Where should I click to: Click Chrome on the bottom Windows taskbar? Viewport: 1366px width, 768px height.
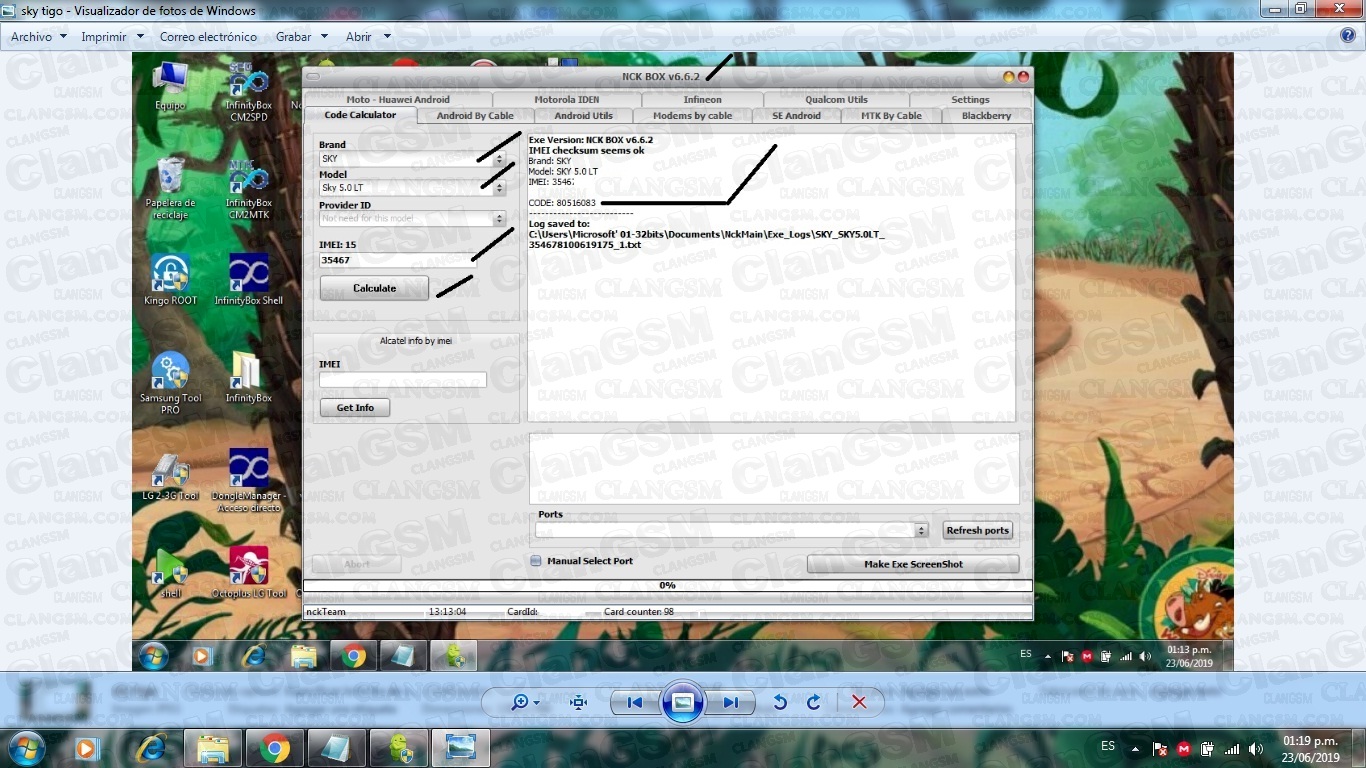coord(275,748)
